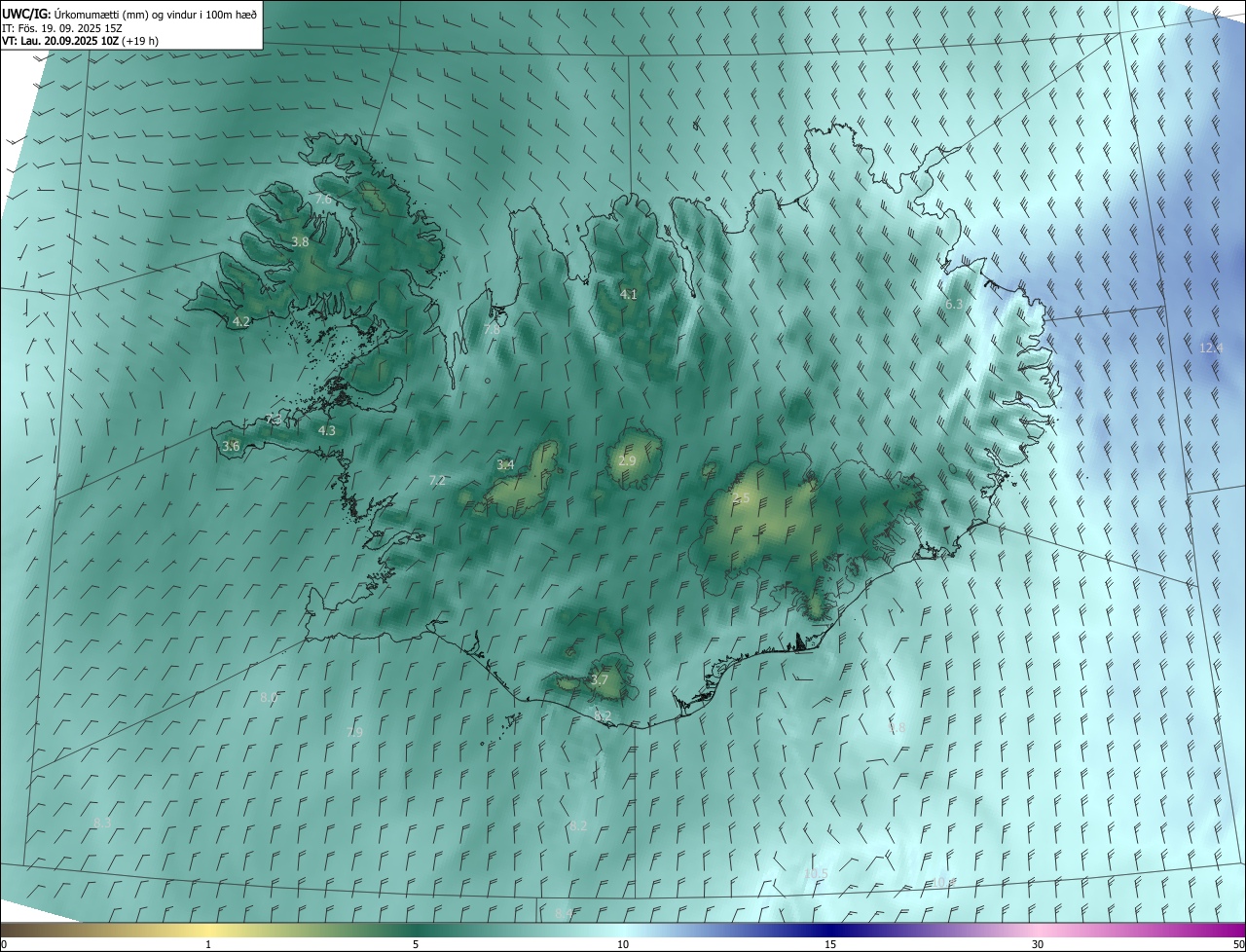Viewport: 1246px width, 952px height.
Task: Click the colour scale tick label 1
Action: (x=208, y=944)
